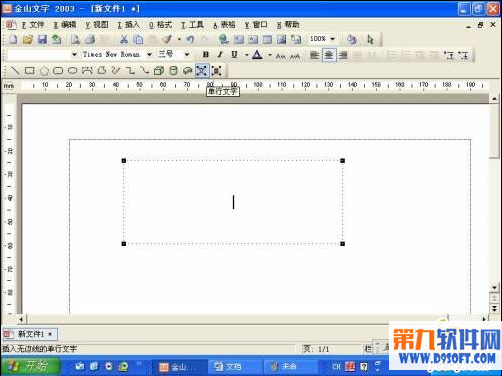The height and width of the screenshot is (376, 502).
Task: Click inside the selected text box
Action: (233, 202)
